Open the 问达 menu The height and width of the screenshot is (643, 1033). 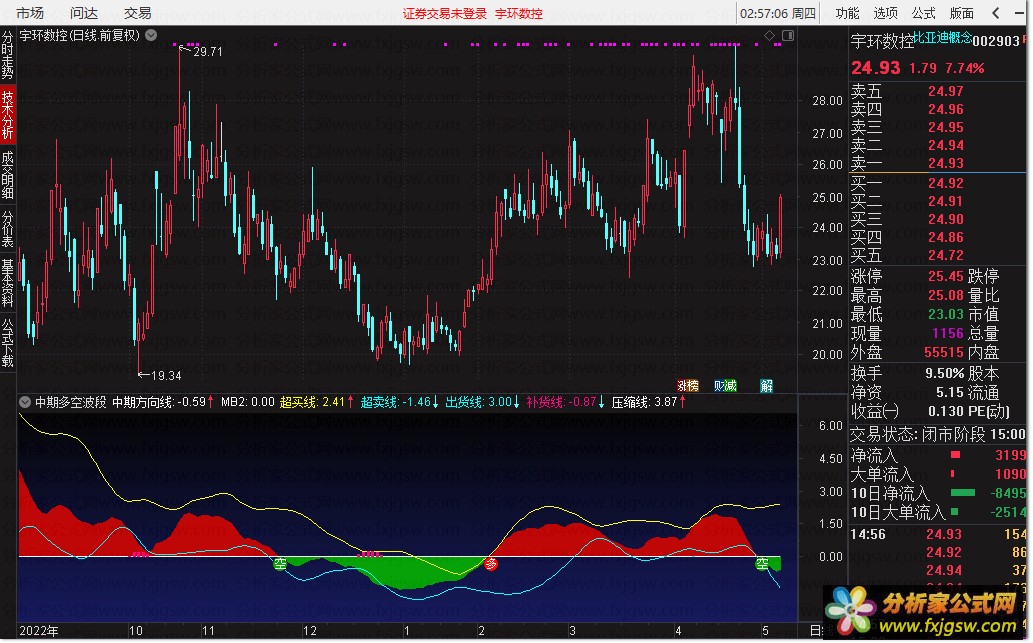tap(84, 13)
